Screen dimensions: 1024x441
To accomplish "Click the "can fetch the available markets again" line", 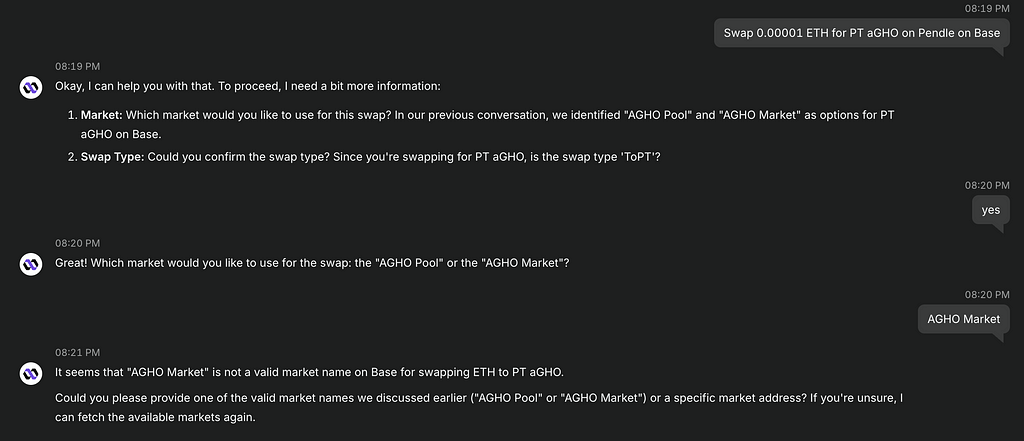I will (155, 416).
